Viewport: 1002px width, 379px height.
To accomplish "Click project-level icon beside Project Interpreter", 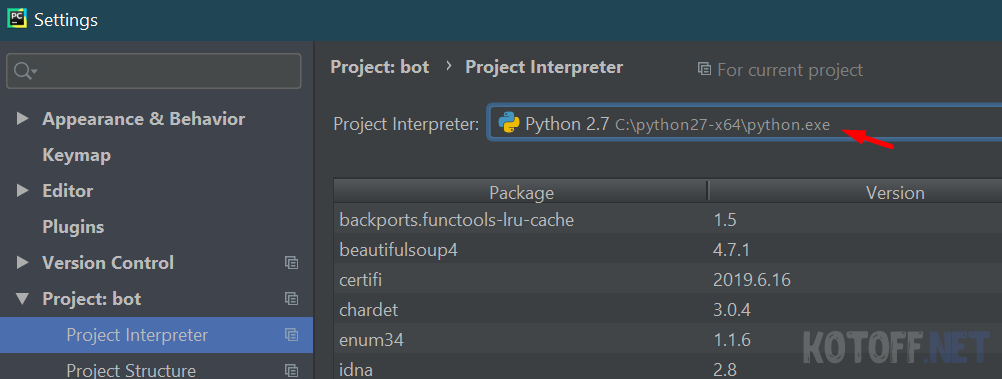I will pos(291,335).
